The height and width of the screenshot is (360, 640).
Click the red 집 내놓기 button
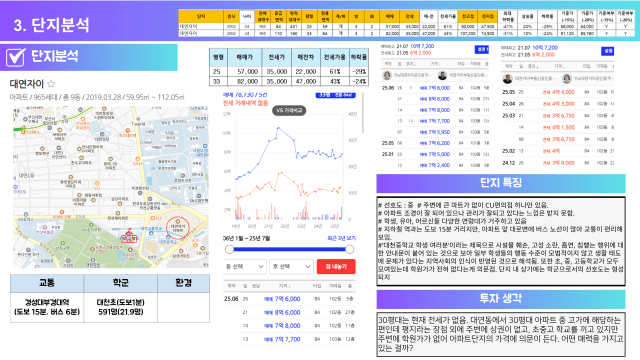coord(336,267)
